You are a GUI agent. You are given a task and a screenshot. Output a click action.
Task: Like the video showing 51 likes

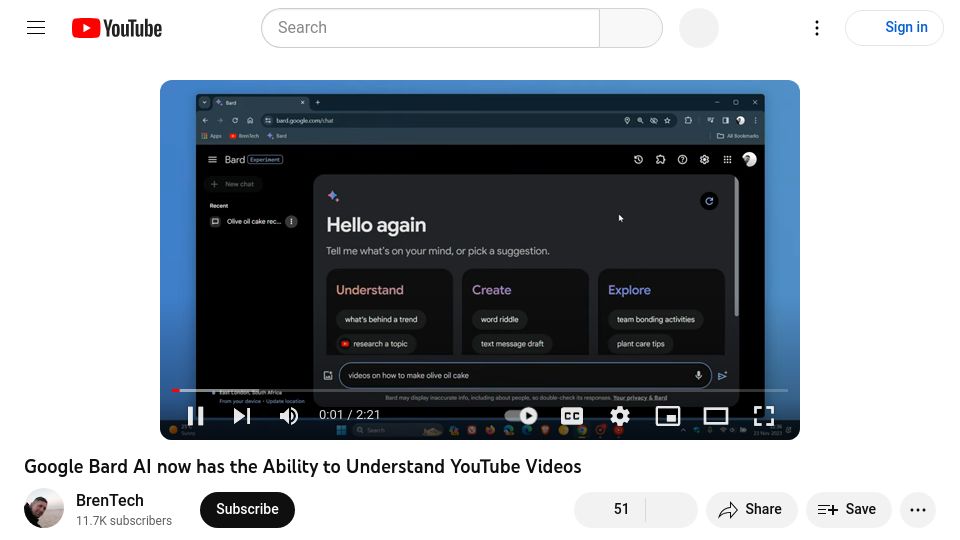pyautogui.click(x=610, y=509)
